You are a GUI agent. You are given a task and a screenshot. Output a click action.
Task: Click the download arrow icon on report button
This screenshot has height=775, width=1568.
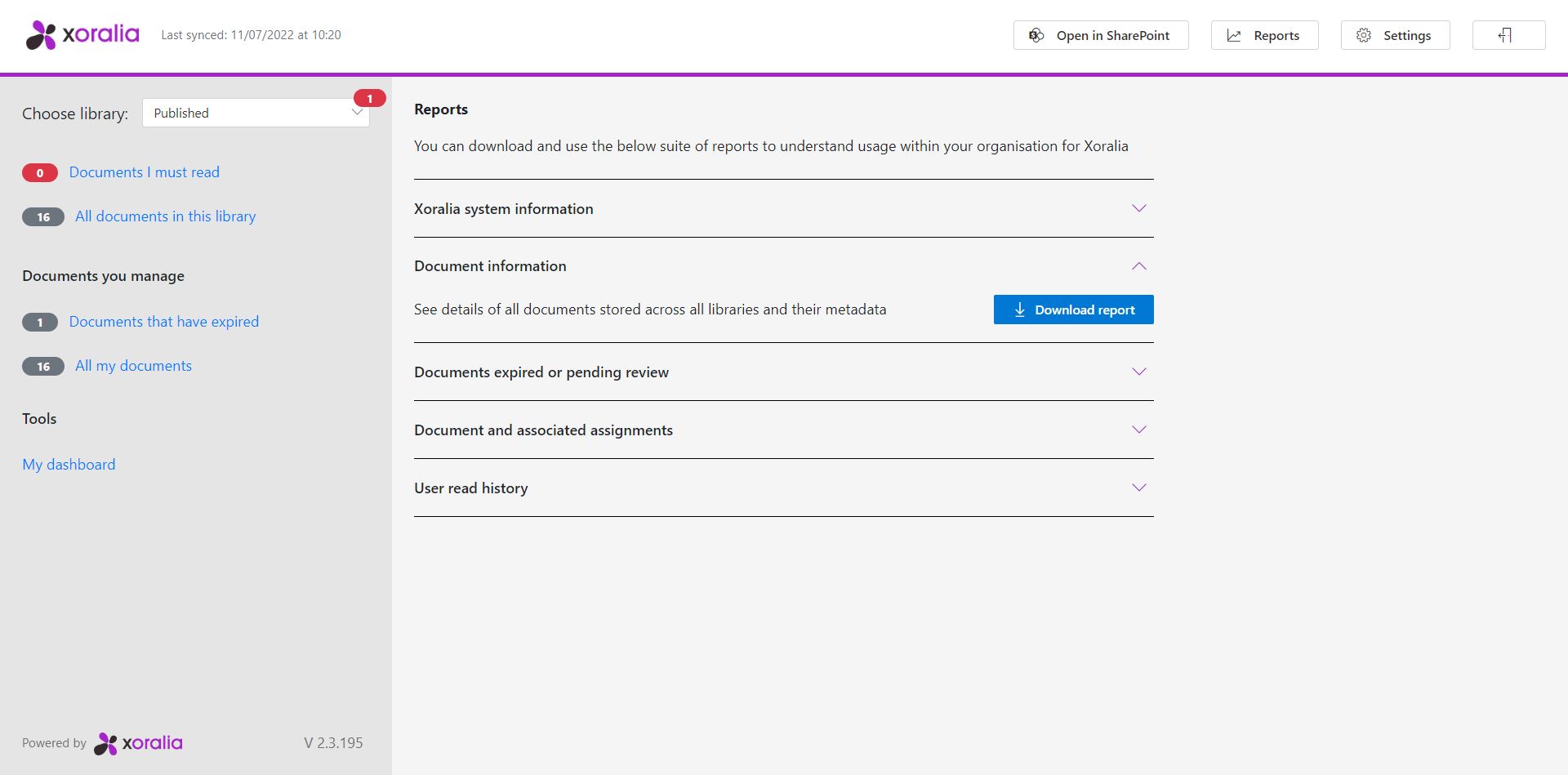1019,310
